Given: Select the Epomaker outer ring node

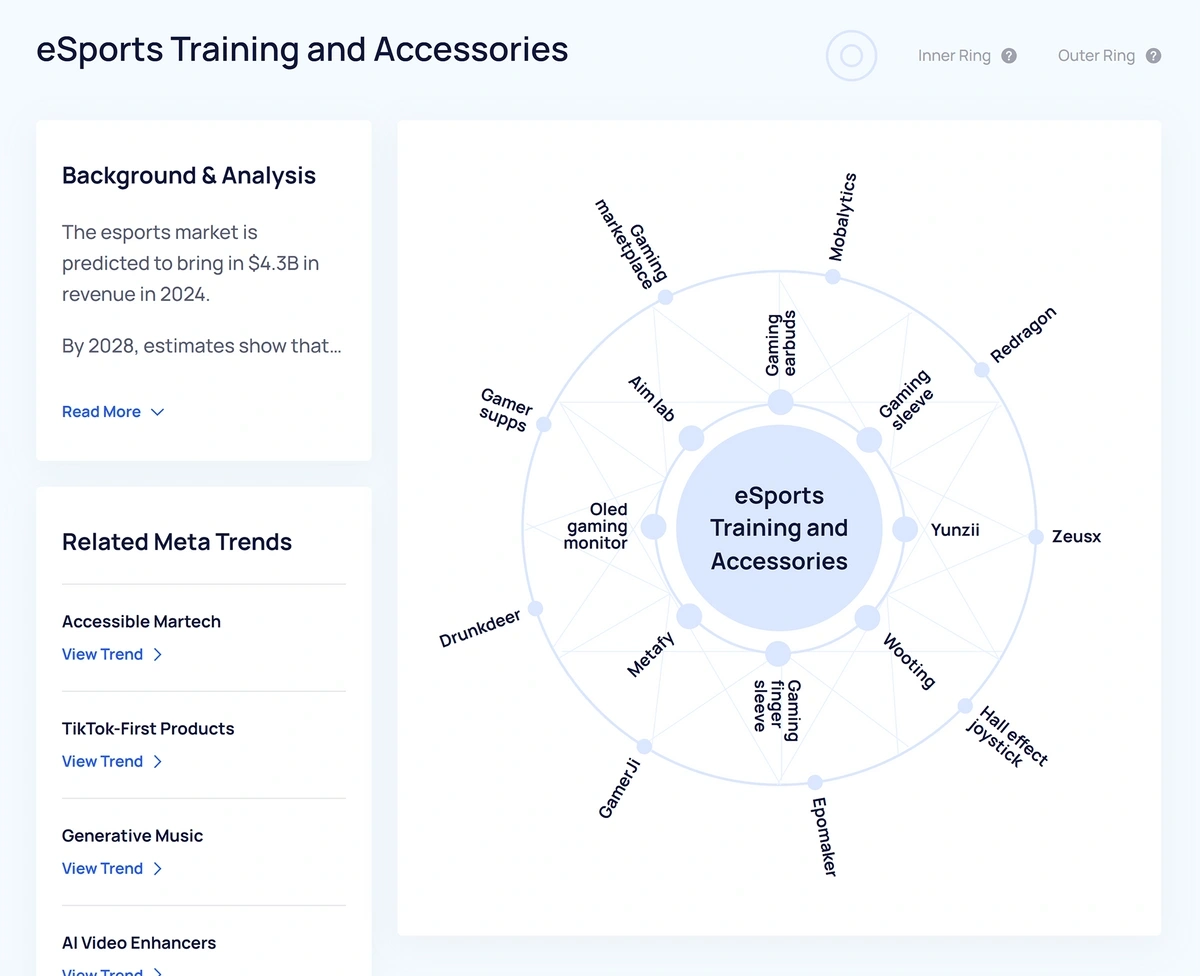Looking at the screenshot, I should coord(815,782).
